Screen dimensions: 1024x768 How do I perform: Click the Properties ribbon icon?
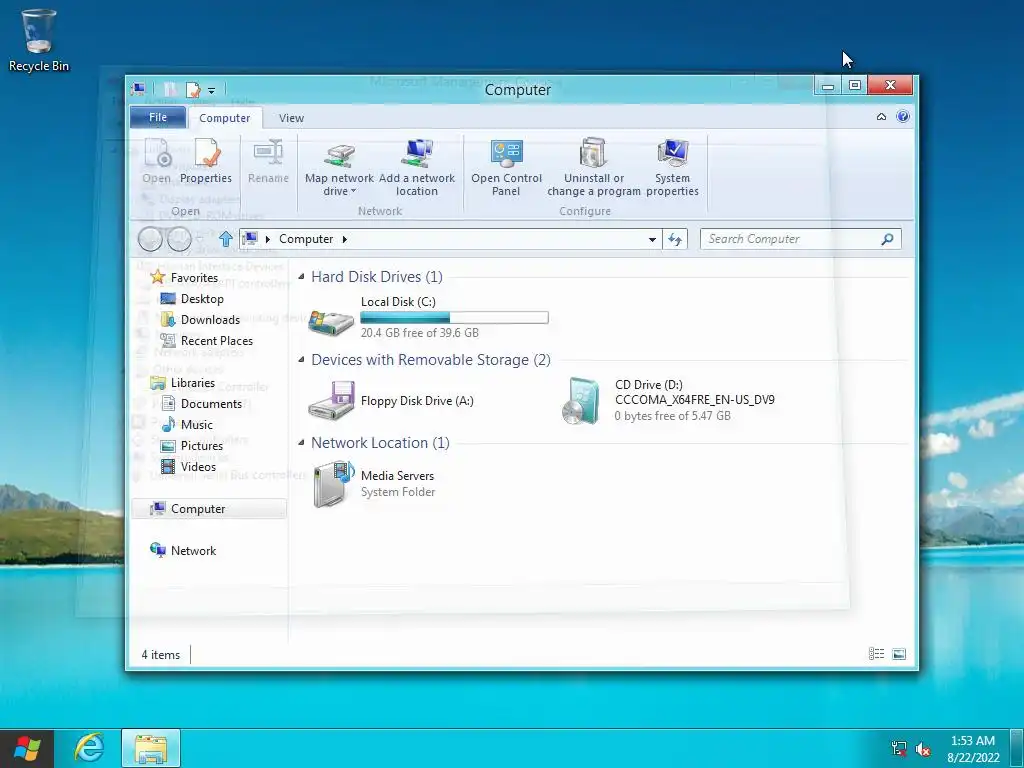pyautogui.click(x=206, y=161)
